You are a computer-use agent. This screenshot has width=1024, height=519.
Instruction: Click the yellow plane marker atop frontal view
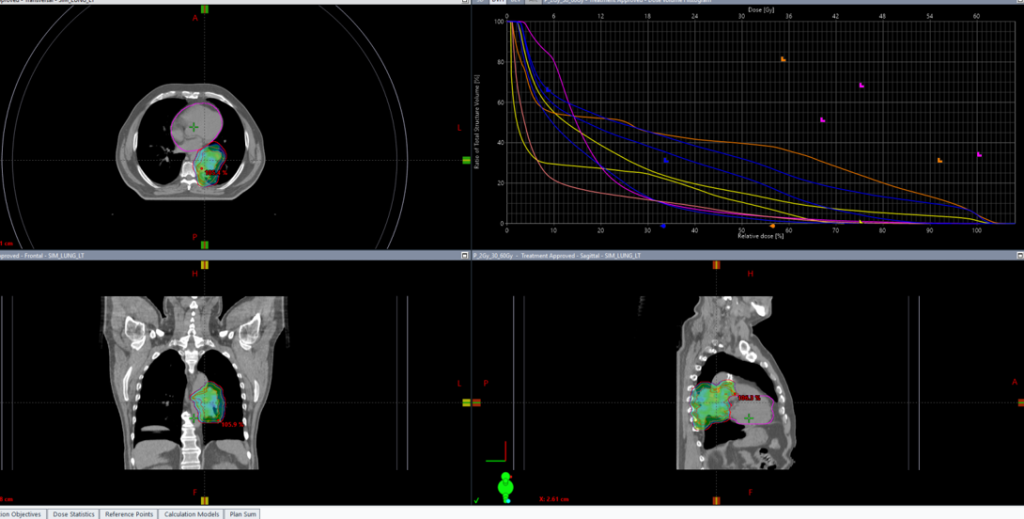pos(204,265)
